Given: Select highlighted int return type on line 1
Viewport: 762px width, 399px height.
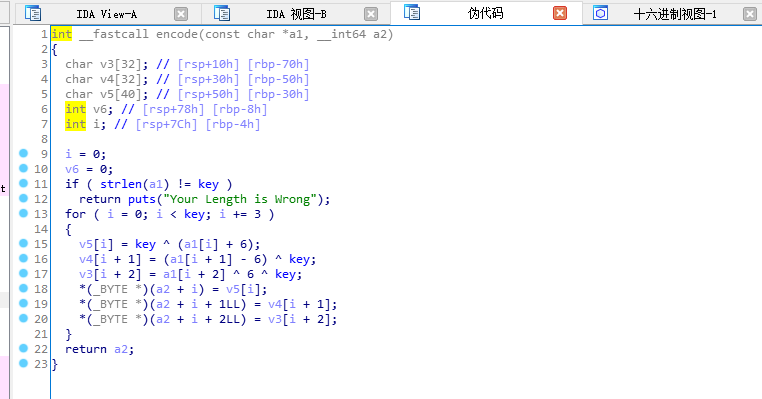Looking at the screenshot, I should click(x=62, y=34).
